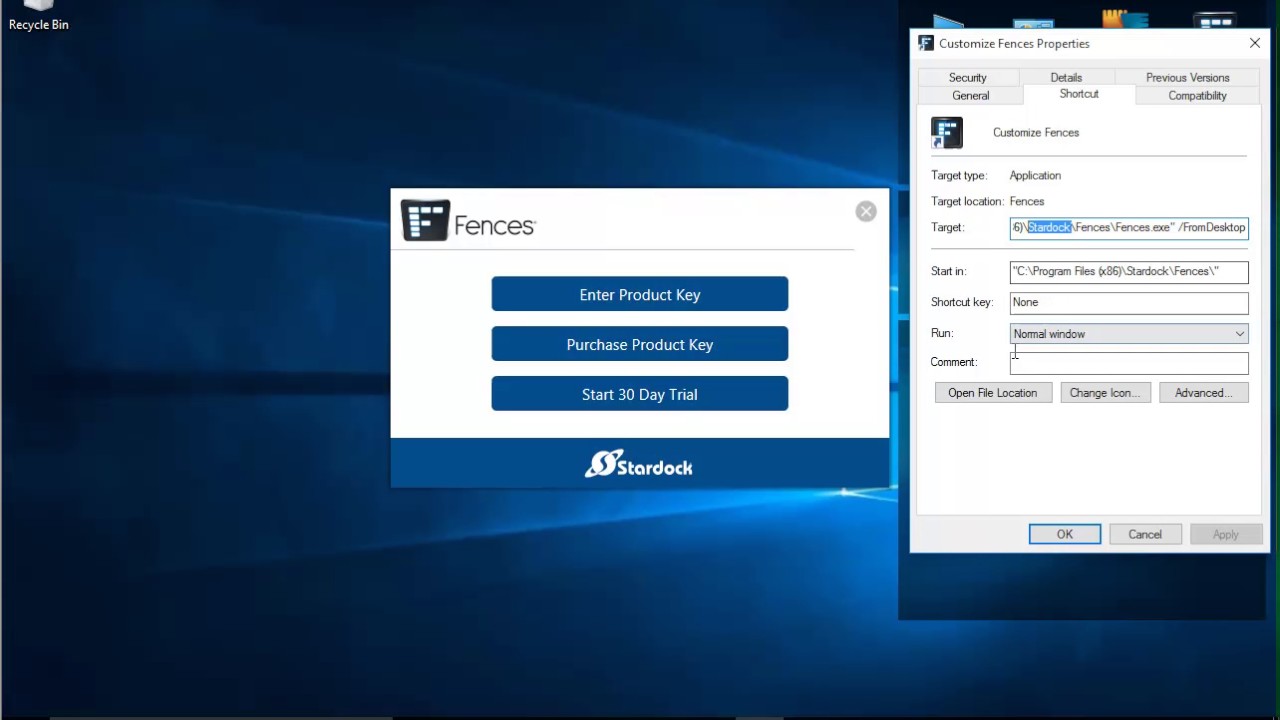Click the Shortcut key field
This screenshot has width=1280, height=720.
[1129, 302]
